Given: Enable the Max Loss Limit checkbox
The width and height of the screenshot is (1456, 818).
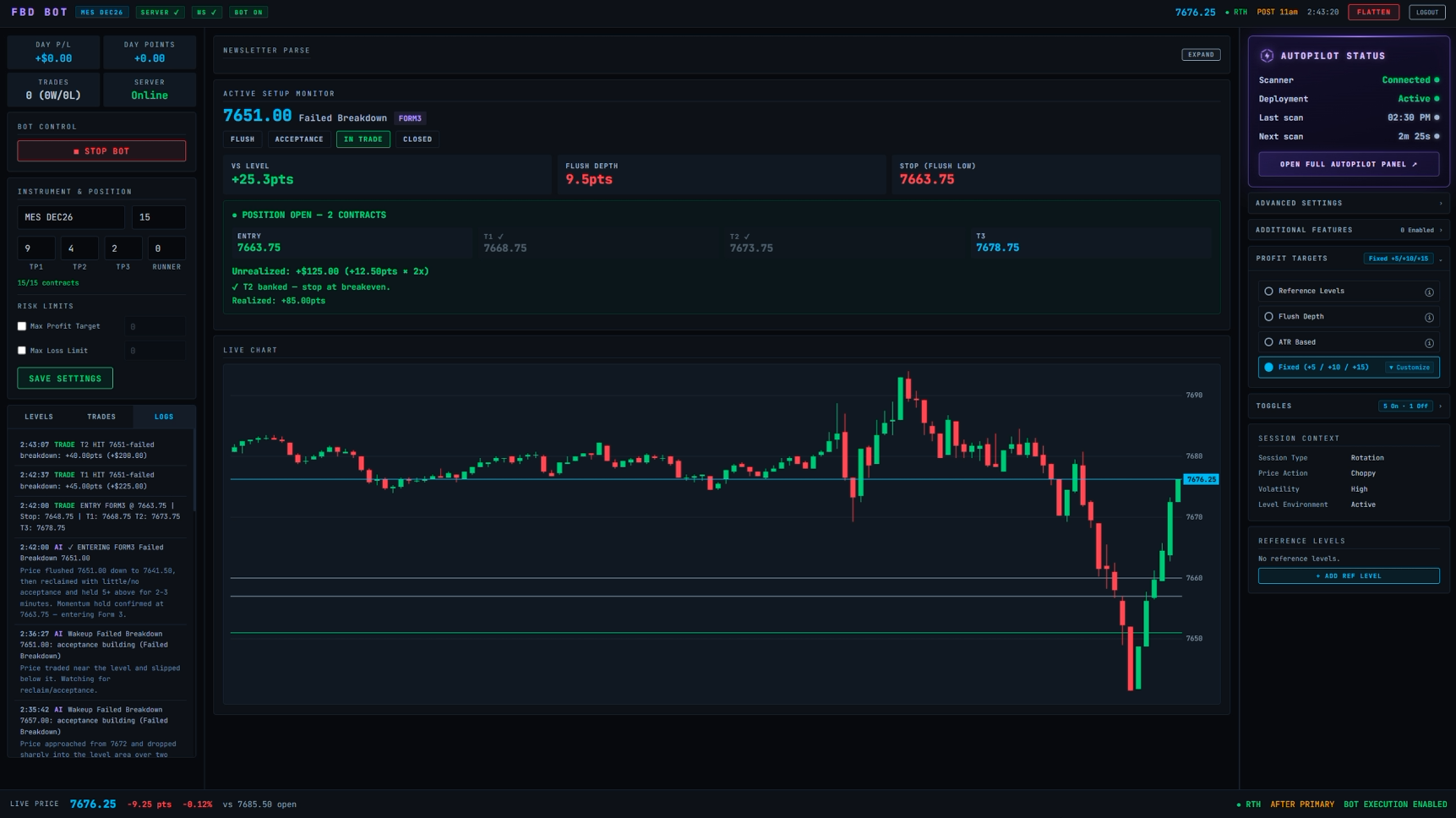Looking at the screenshot, I should [22, 351].
